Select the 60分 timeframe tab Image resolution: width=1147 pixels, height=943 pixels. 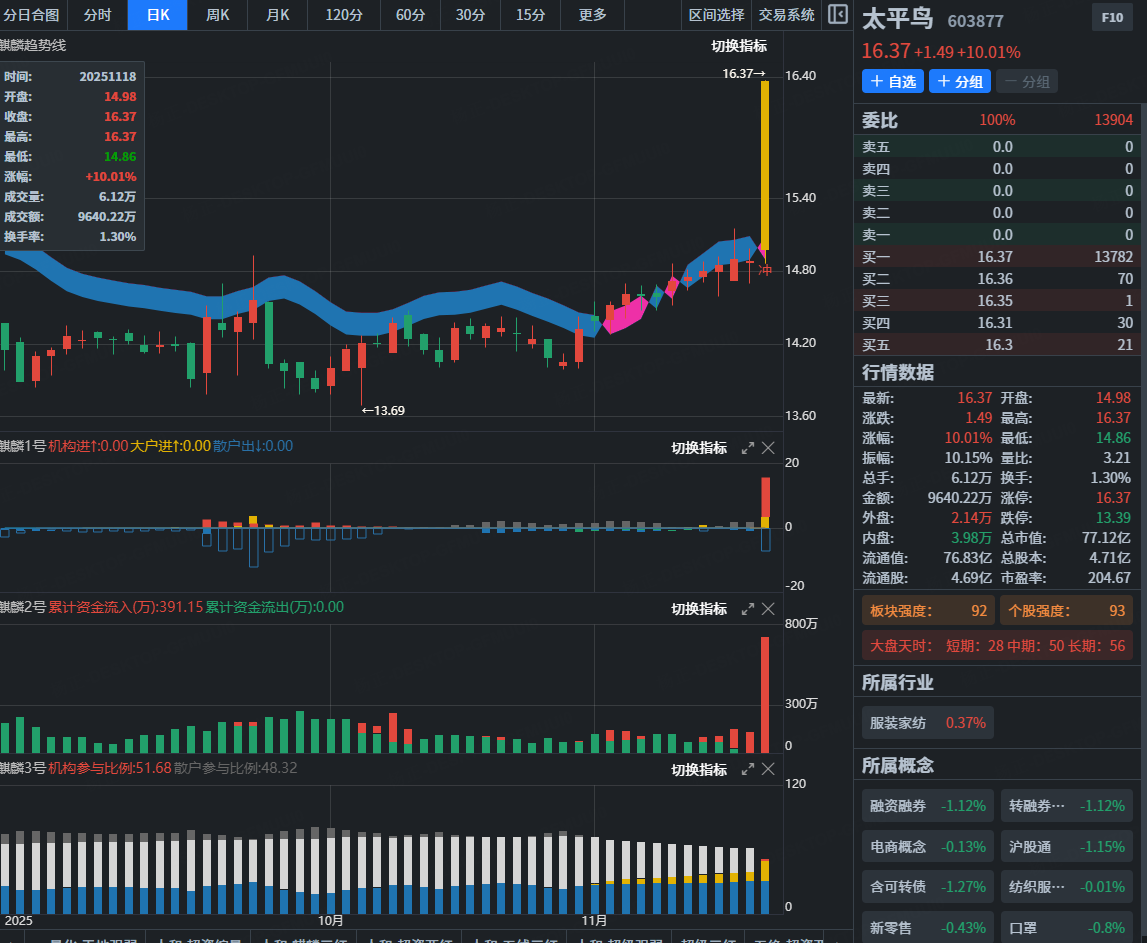(x=410, y=15)
